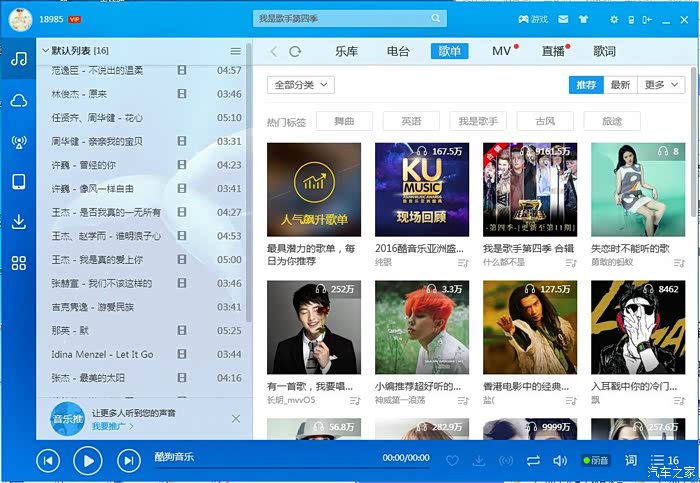Click the 我是歌手 hot tag
The width and height of the screenshot is (700, 483).
pyautogui.click(x=478, y=121)
